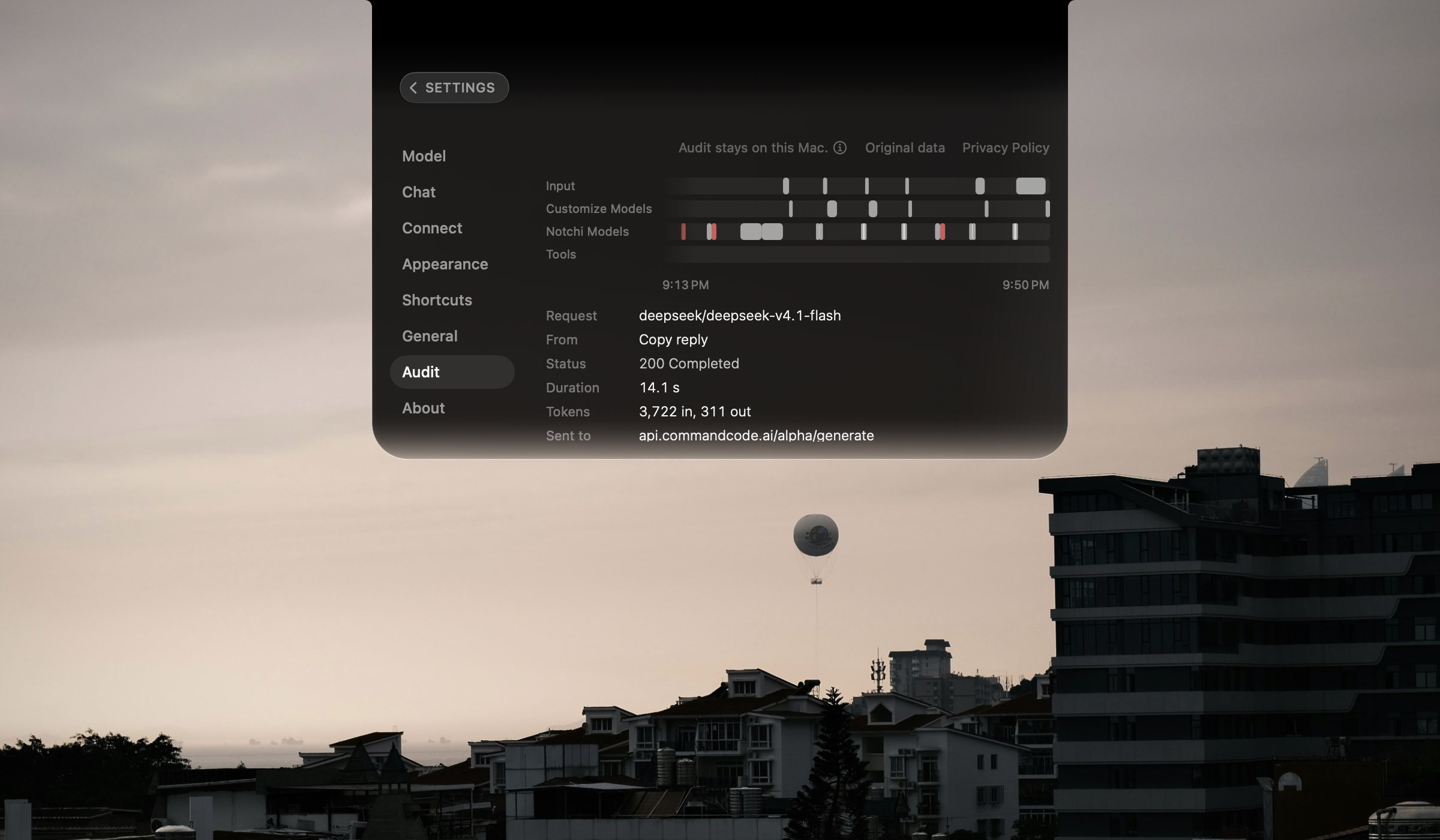Open the Original data link

tap(905, 148)
